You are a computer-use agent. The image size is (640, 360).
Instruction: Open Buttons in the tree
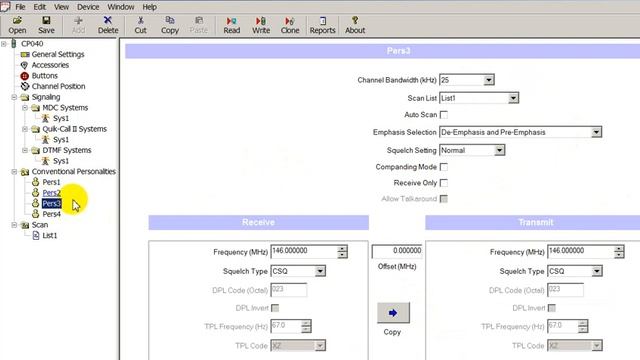(x=44, y=76)
